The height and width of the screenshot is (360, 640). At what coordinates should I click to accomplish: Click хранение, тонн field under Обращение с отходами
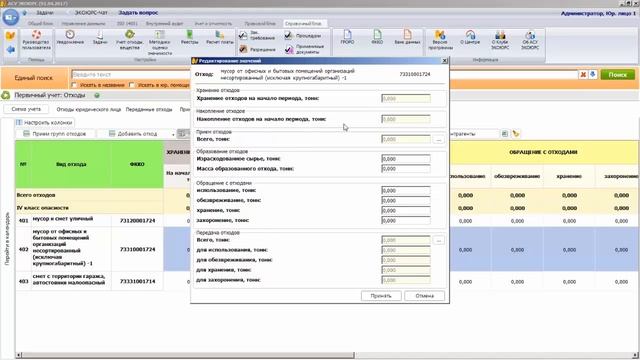pyautogui.click(x=406, y=211)
